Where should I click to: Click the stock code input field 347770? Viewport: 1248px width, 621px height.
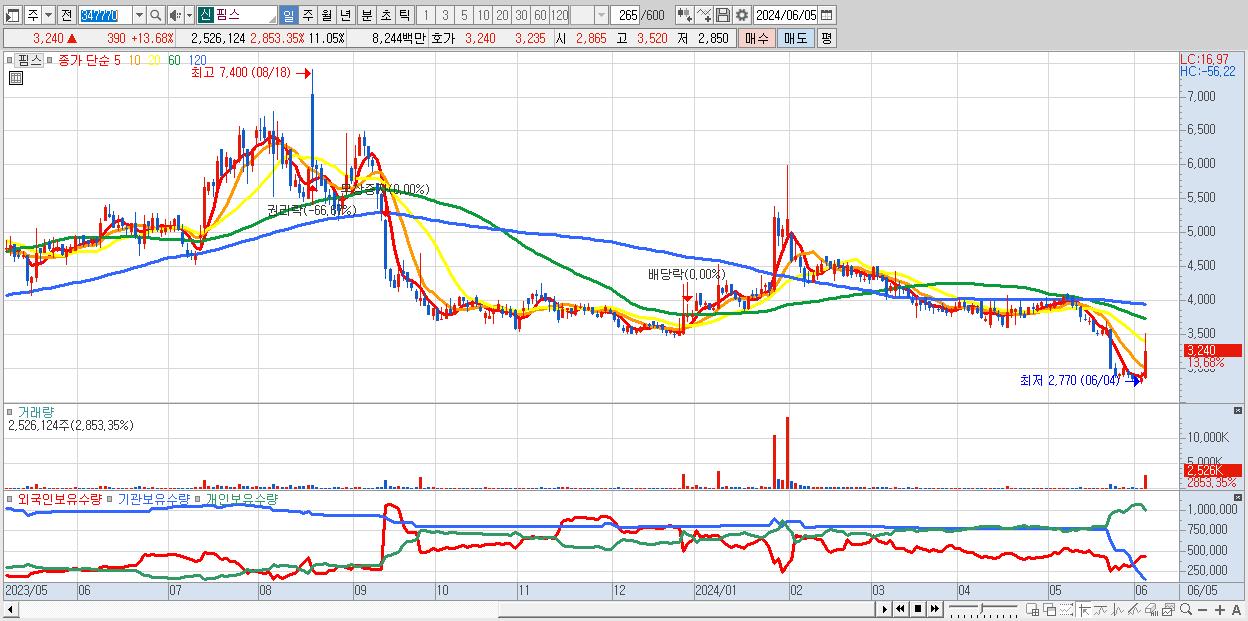point(105,15)
